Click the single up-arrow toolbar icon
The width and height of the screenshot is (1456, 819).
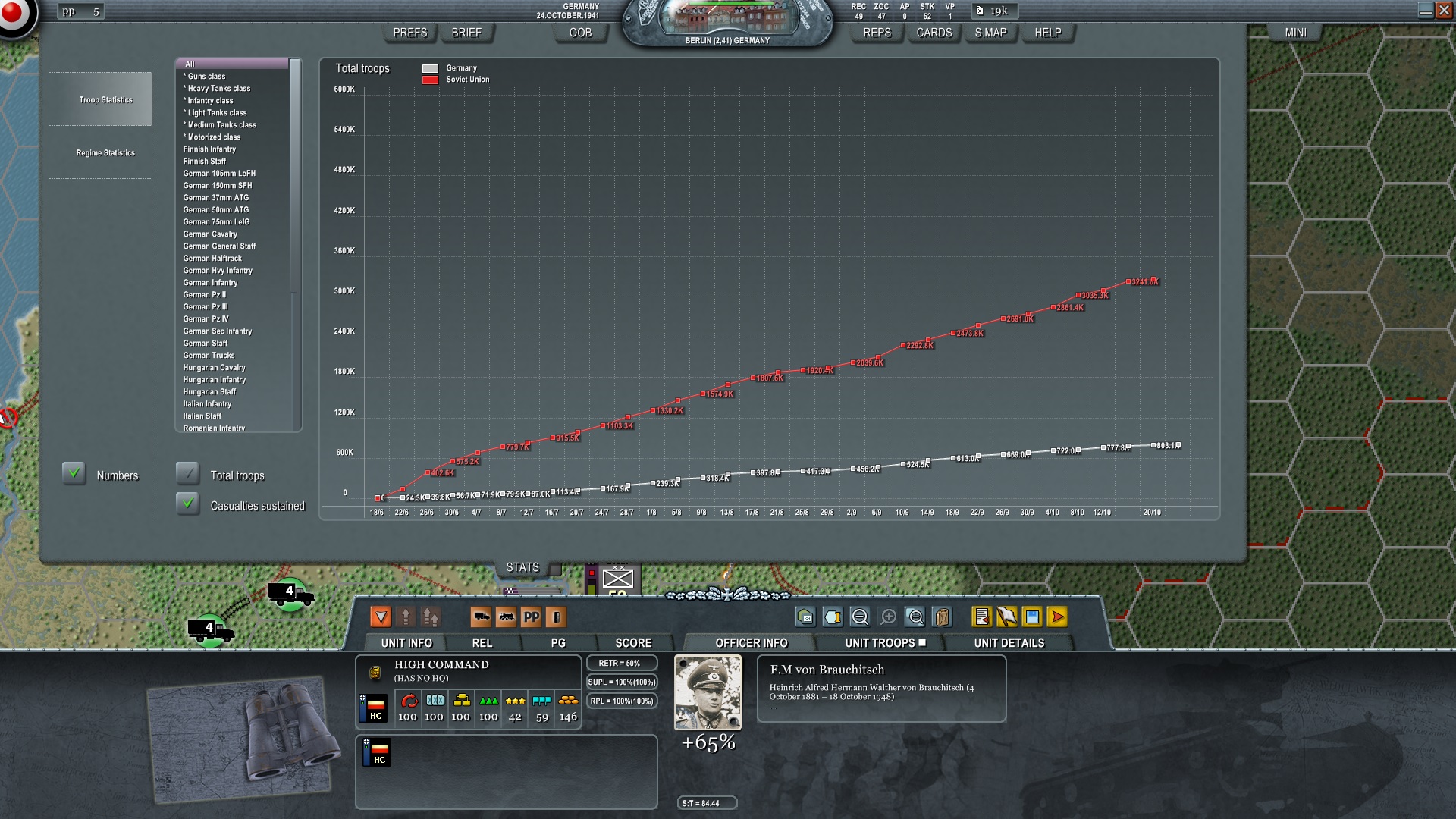(406, 617)
